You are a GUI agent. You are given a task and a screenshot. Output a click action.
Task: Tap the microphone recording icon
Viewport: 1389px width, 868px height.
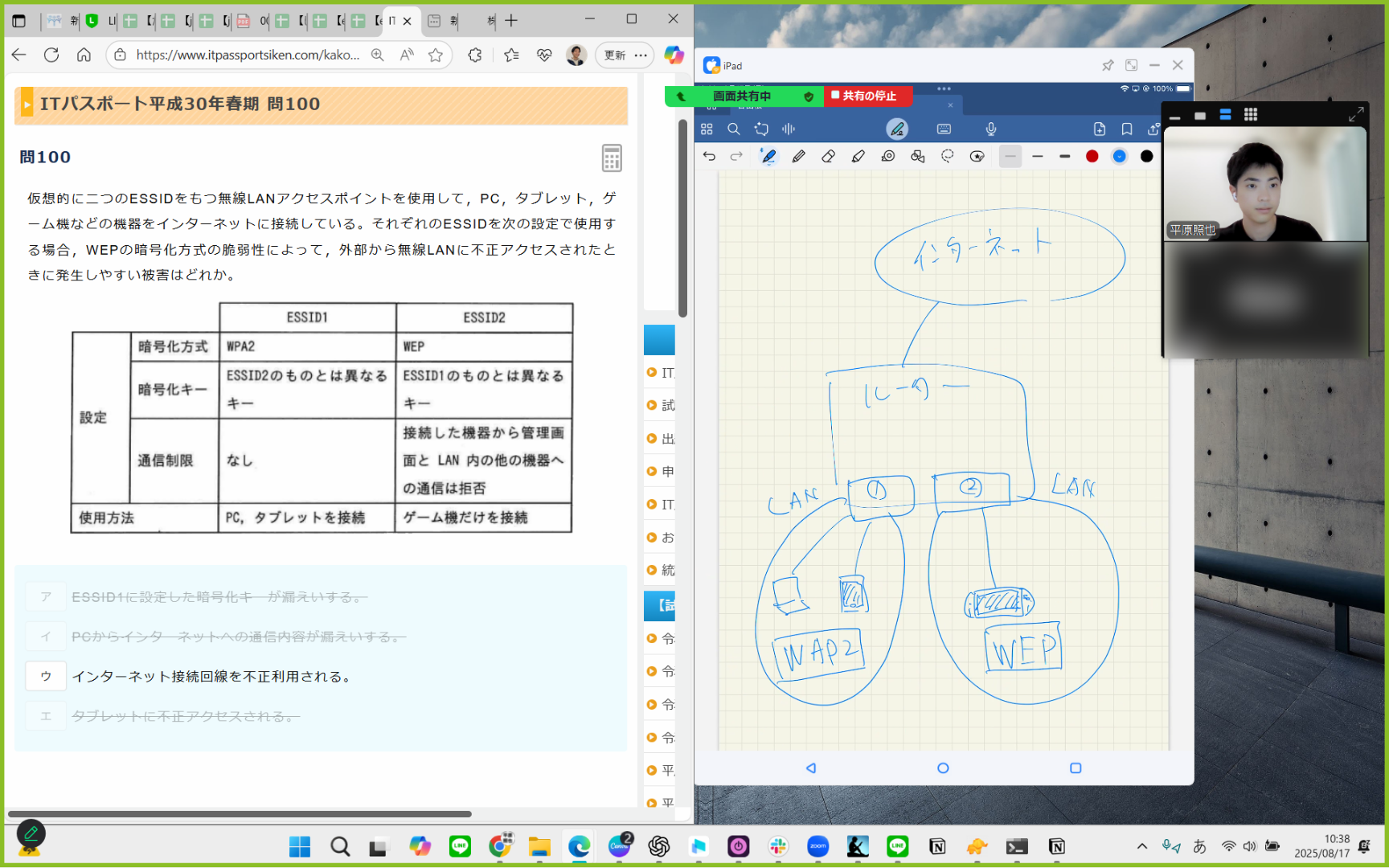[x=991, y=129]
